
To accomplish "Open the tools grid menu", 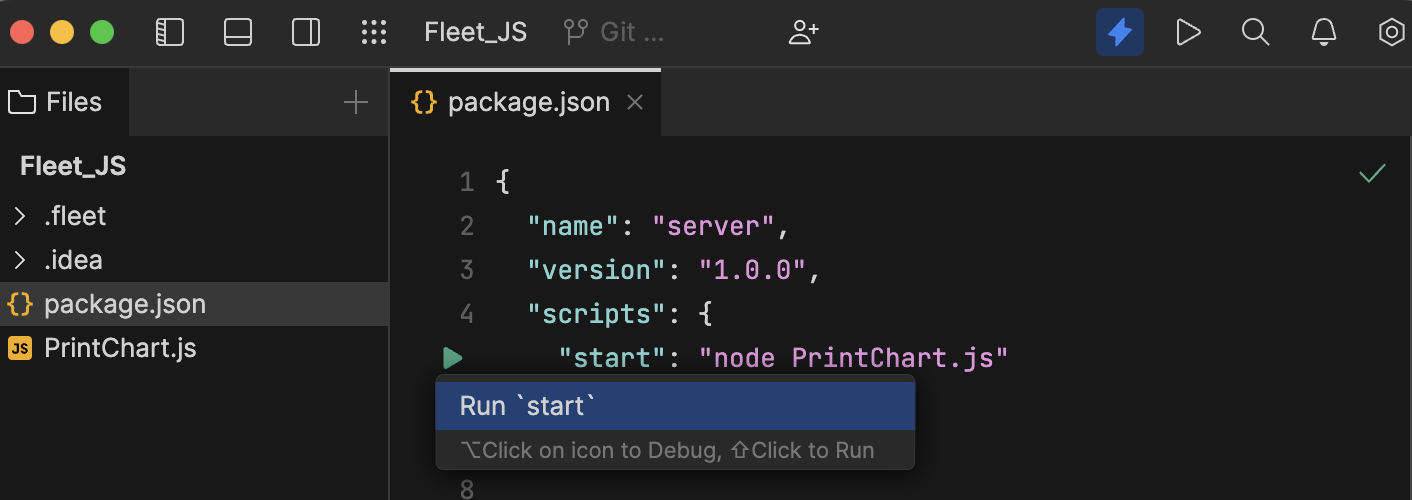I will pyautogui.click(x=373, y=33).
